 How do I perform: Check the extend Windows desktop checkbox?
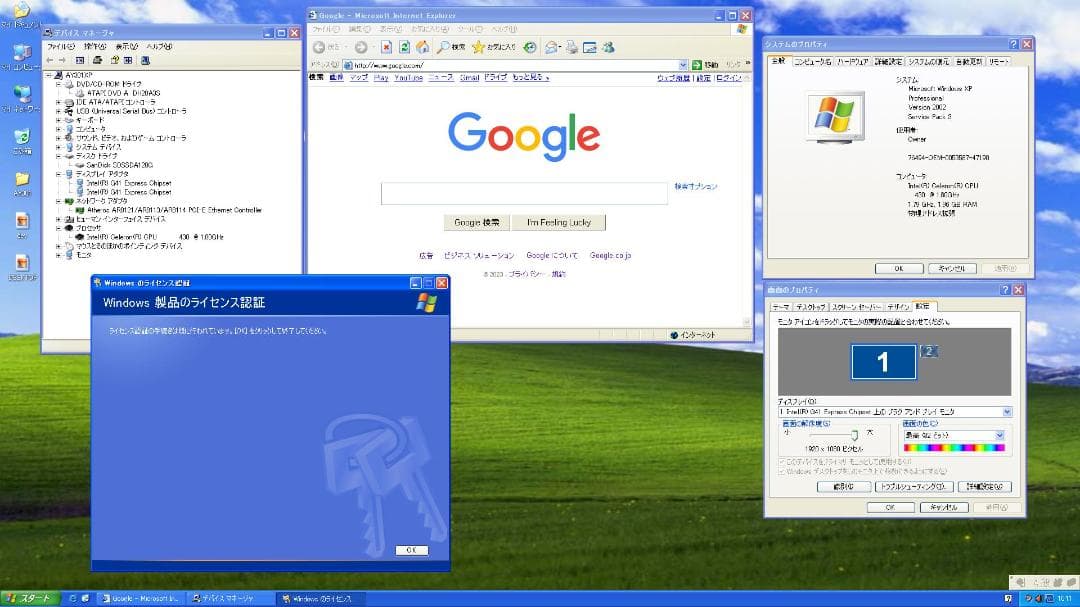[x=781, y=470]
